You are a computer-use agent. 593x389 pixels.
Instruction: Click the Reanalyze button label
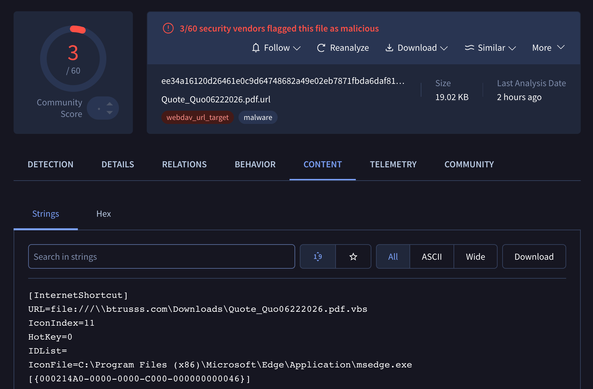point(349,48)
